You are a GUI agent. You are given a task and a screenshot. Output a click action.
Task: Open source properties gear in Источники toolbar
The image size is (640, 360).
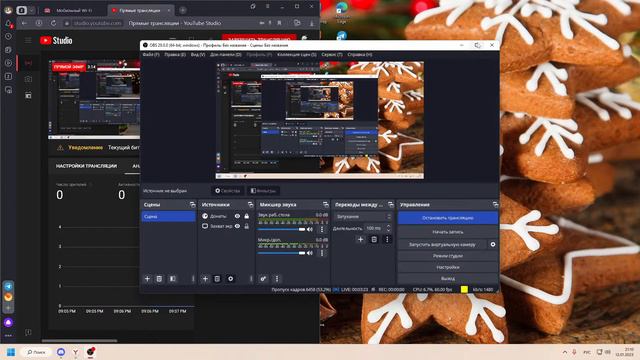pyautogui.click(x=231, y=279)
